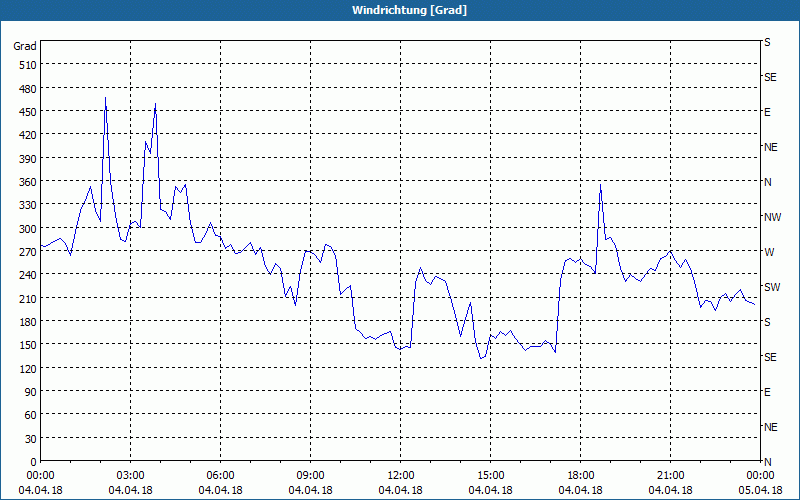Viewport: 800px width, 500px height.
Task: Click compass label SE near the 120 gridline
Action: (x=770, y=357)
